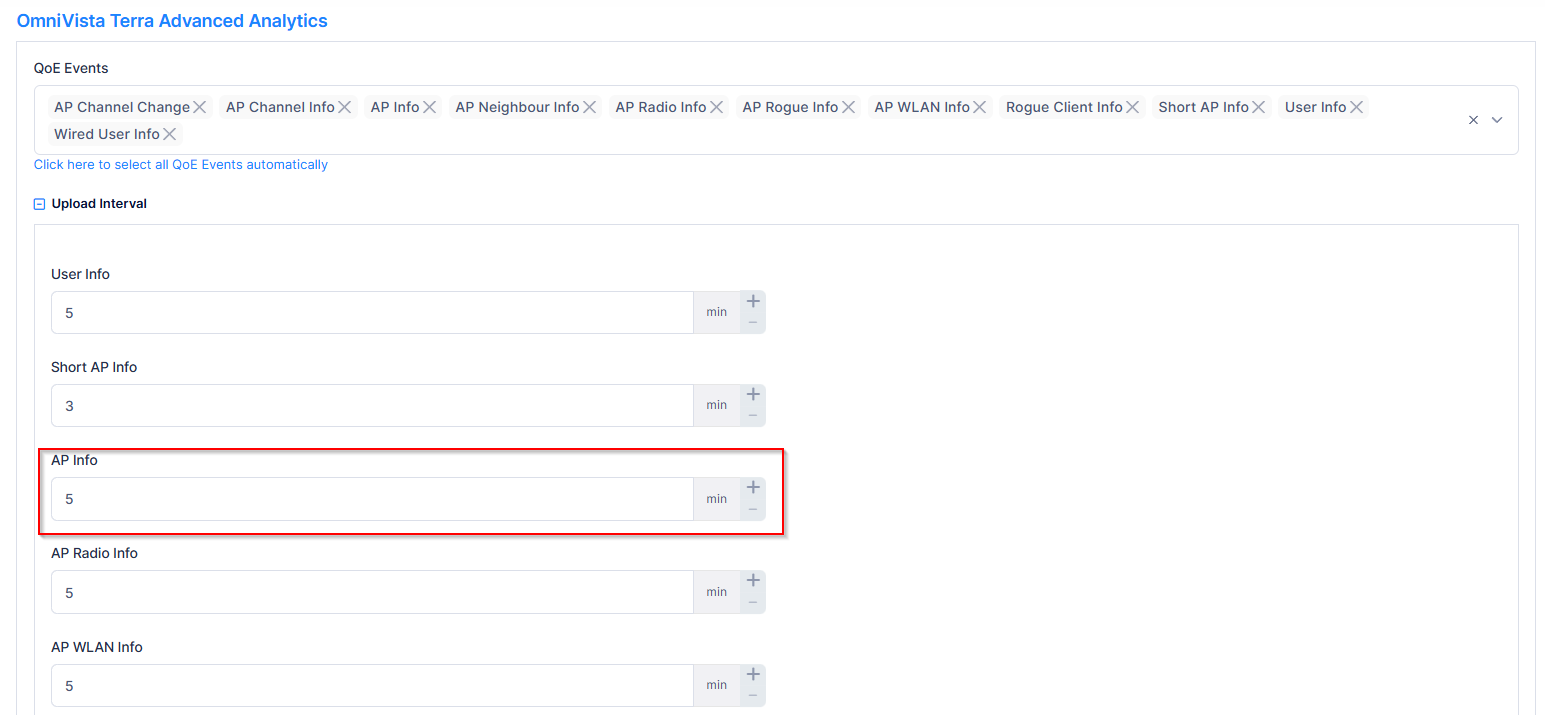Collapse the Upload Interval section

[x=40, y=204]
